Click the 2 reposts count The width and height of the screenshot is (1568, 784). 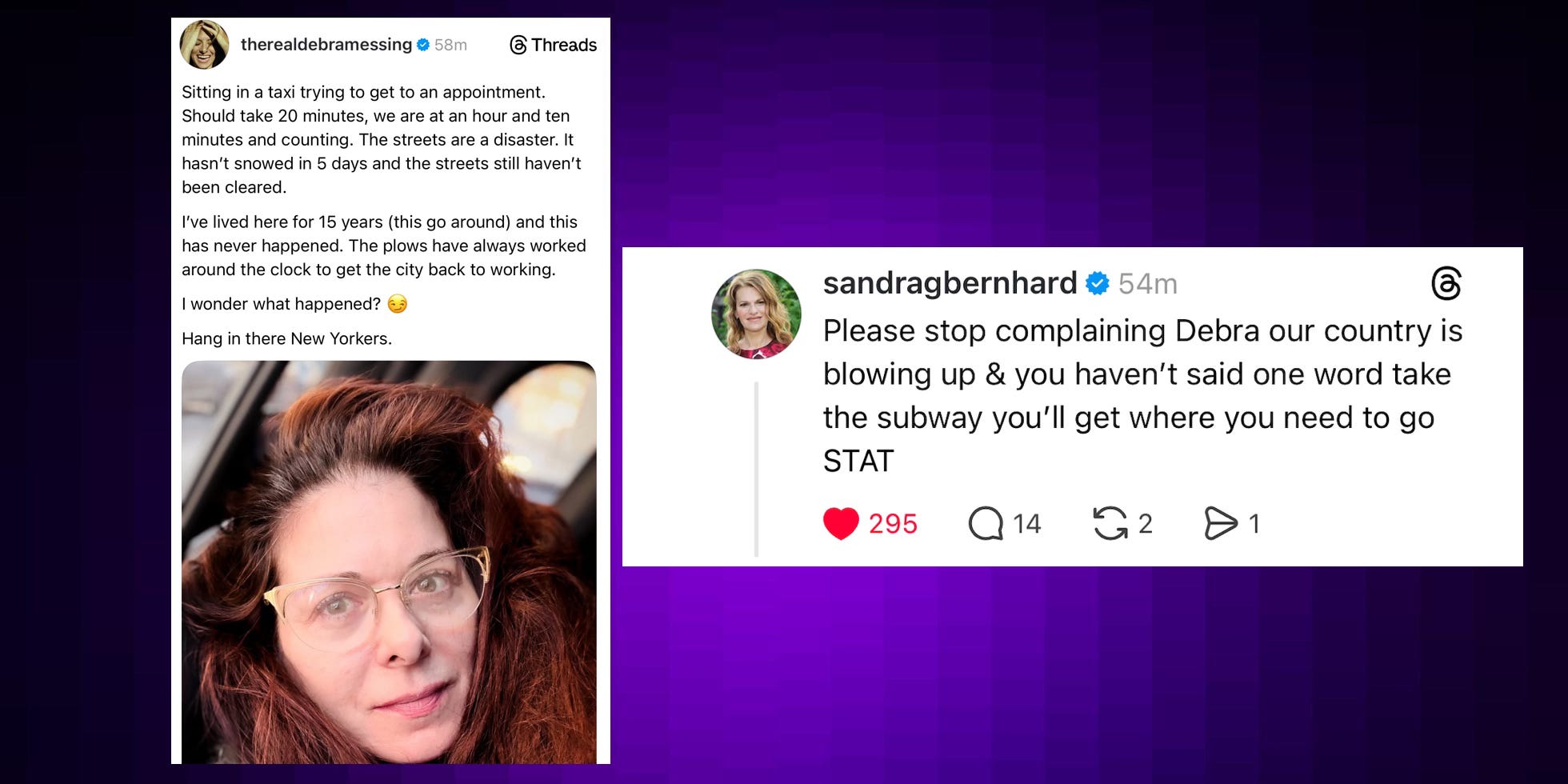[x=1146, y=524]
